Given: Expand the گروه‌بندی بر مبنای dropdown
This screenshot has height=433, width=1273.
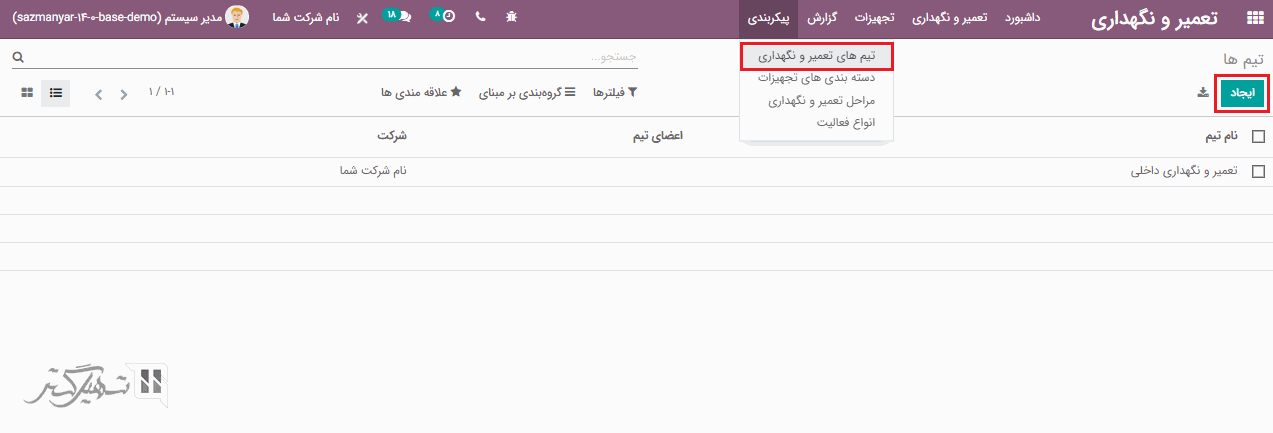Looking at the screenshot, I should (526, 93).
